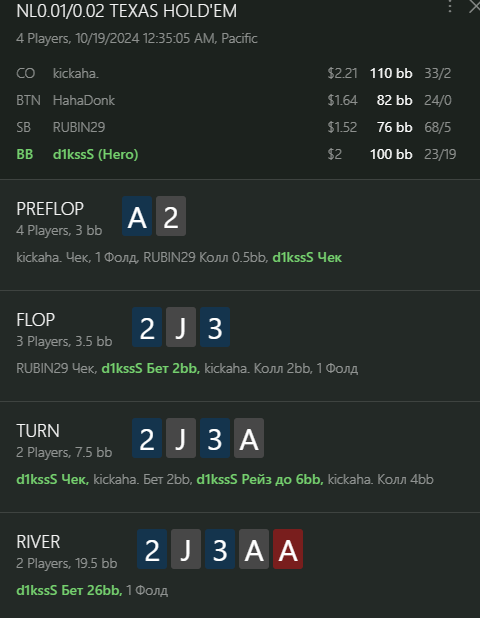This screenshot has width=480, height=618.
Task: Click the preflop Ace hole card
Action: [137, 216]
